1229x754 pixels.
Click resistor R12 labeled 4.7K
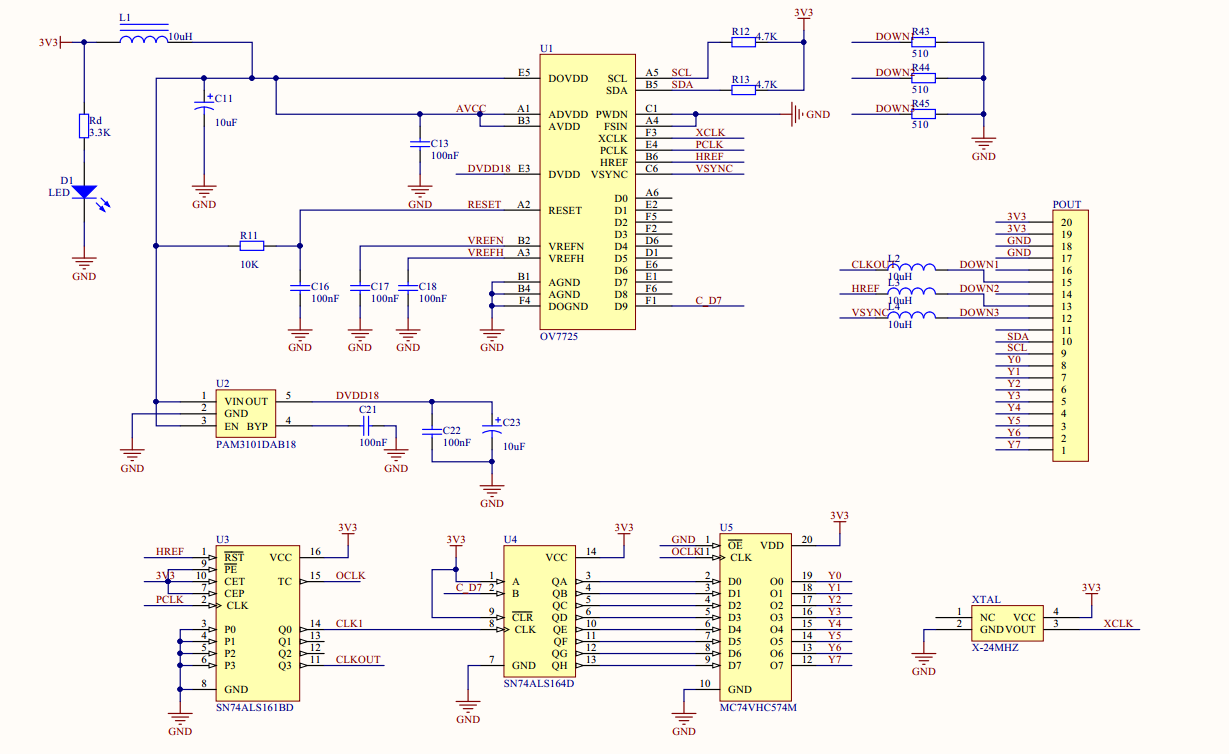pos(743,44)
